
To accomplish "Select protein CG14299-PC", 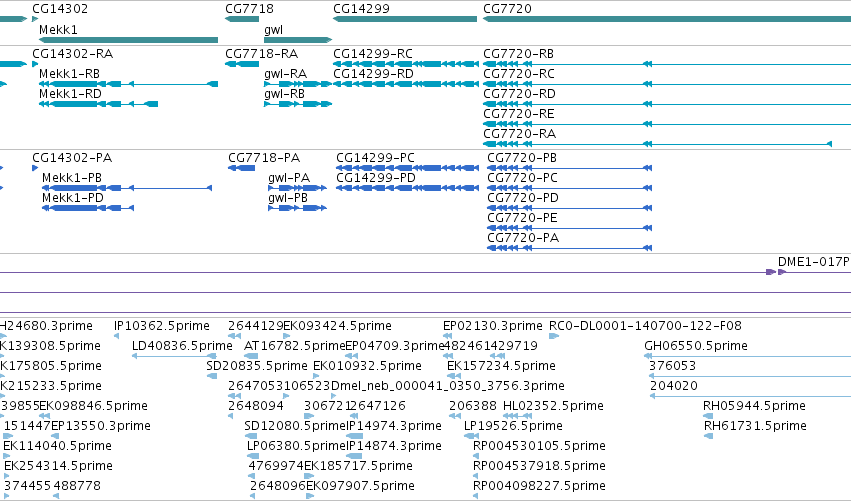I will pyautogui.click(x=376, y=158).
